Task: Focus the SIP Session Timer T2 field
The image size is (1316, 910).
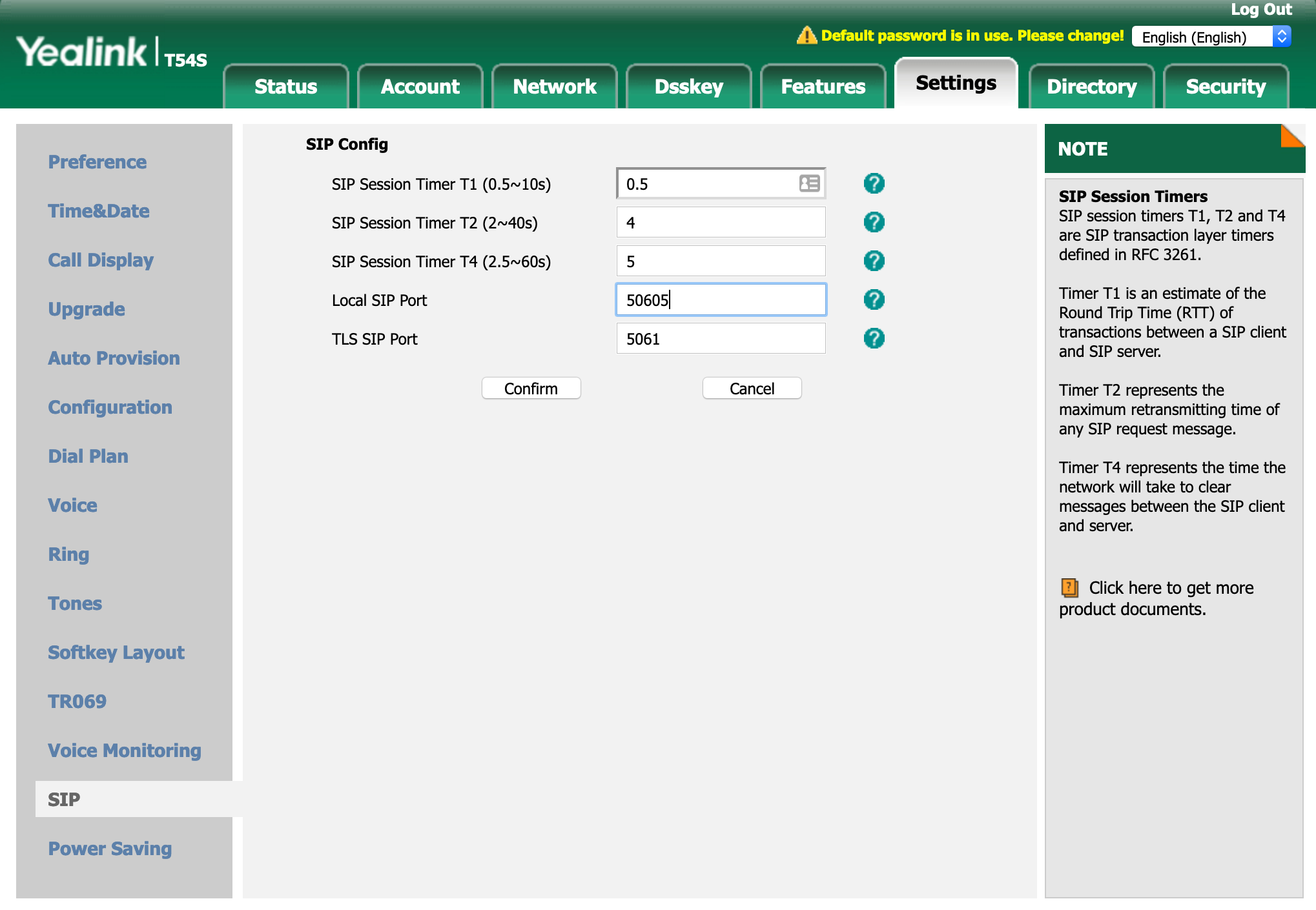Action: (x=721, y=222)
